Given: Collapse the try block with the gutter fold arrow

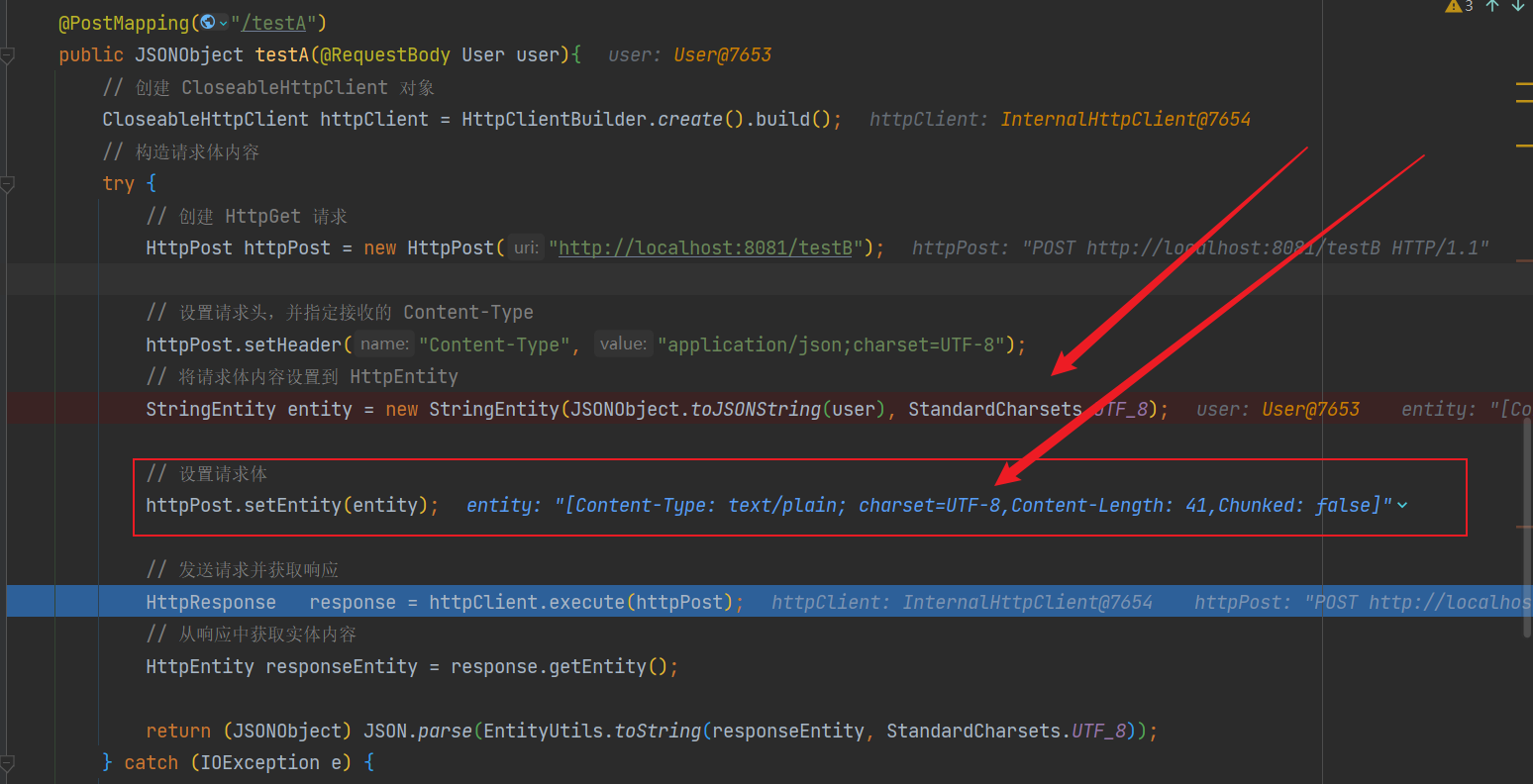Looking at the screenshot, I should [x=8, y=183].
